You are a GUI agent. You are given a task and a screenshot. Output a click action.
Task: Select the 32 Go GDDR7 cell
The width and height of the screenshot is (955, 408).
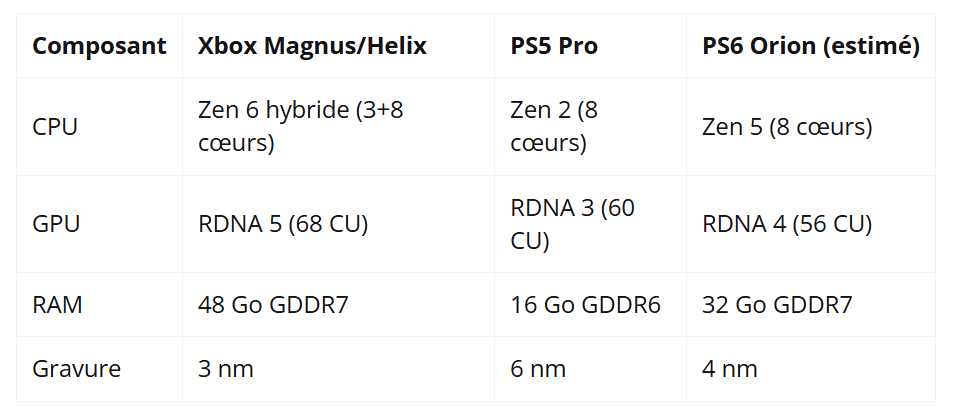click(777, 304)
